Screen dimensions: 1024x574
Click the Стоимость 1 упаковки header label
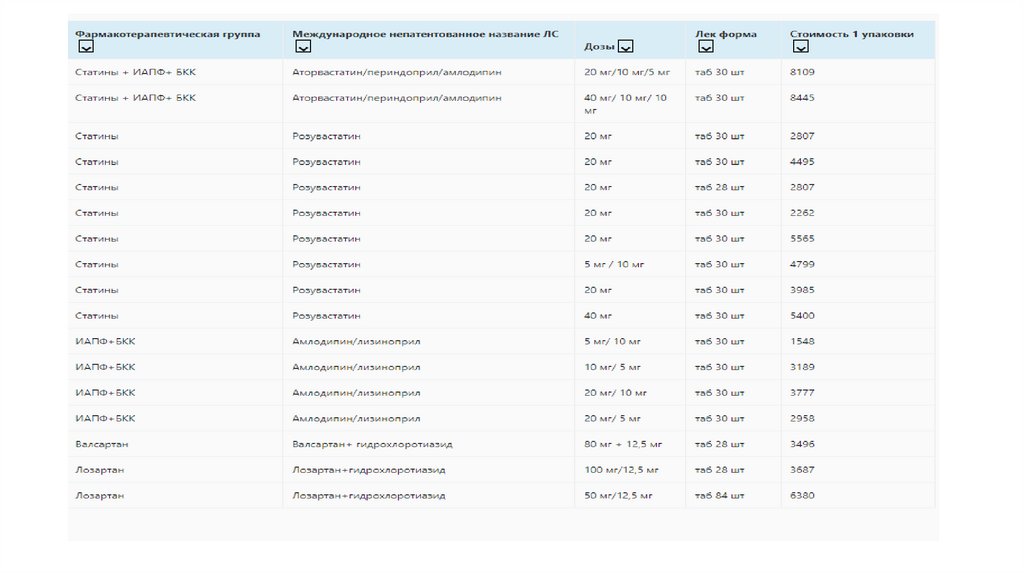[x=851, y=33]
